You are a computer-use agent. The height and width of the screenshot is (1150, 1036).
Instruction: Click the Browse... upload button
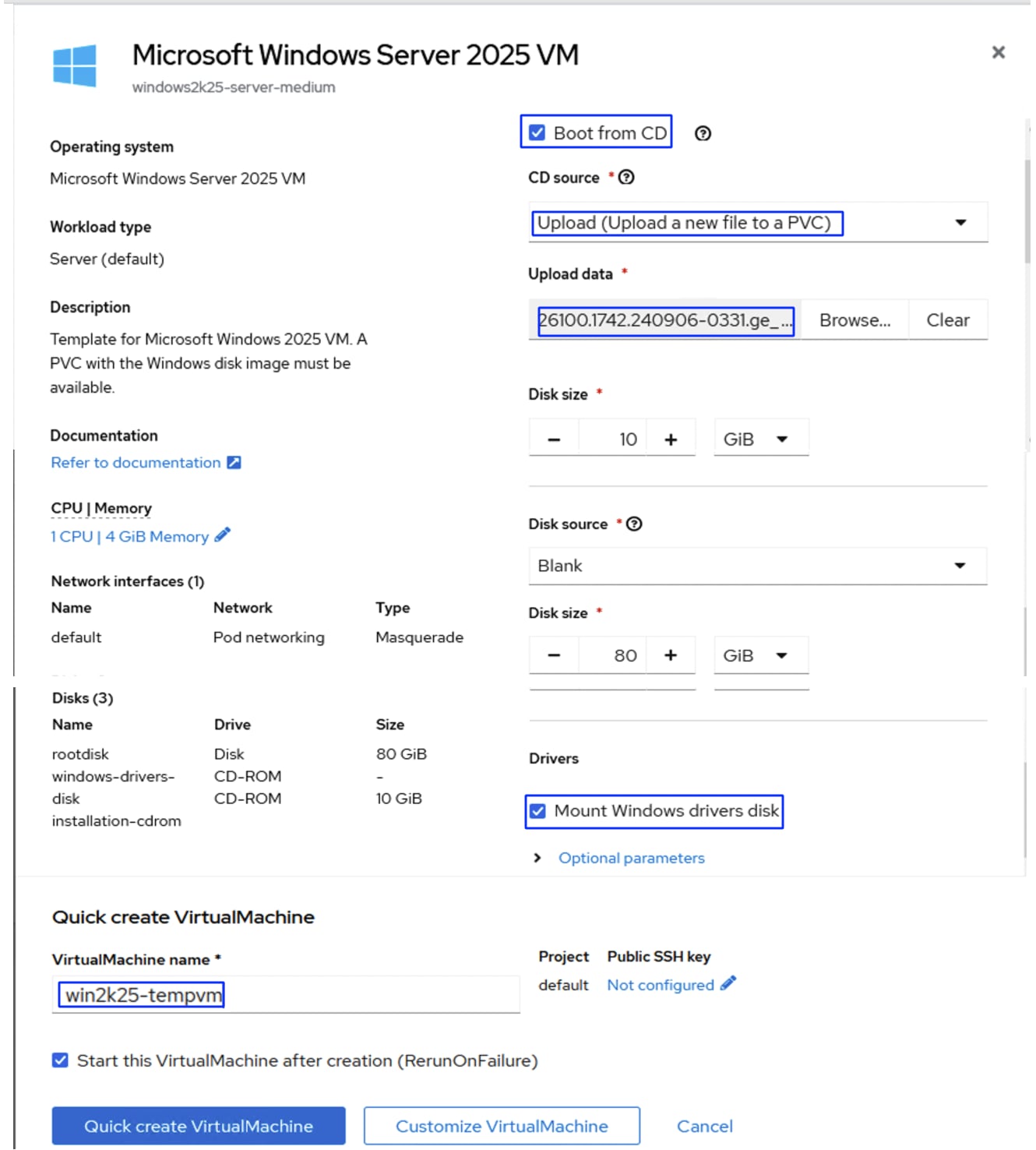tap(855, 320)
